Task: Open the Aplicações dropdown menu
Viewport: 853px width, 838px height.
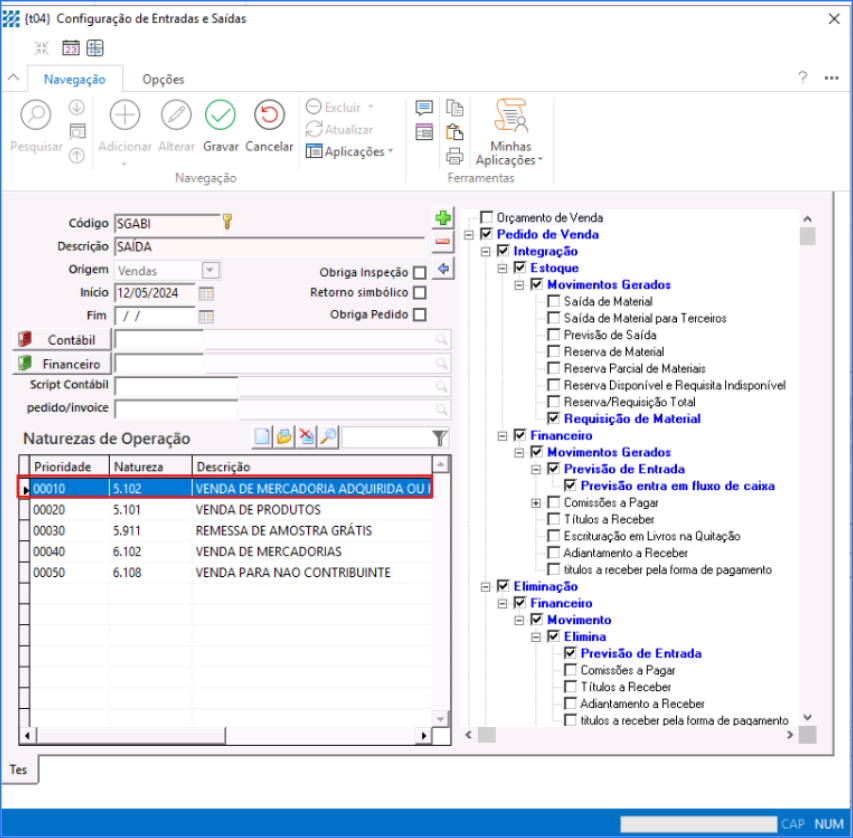Action: (x=349, y=152)
